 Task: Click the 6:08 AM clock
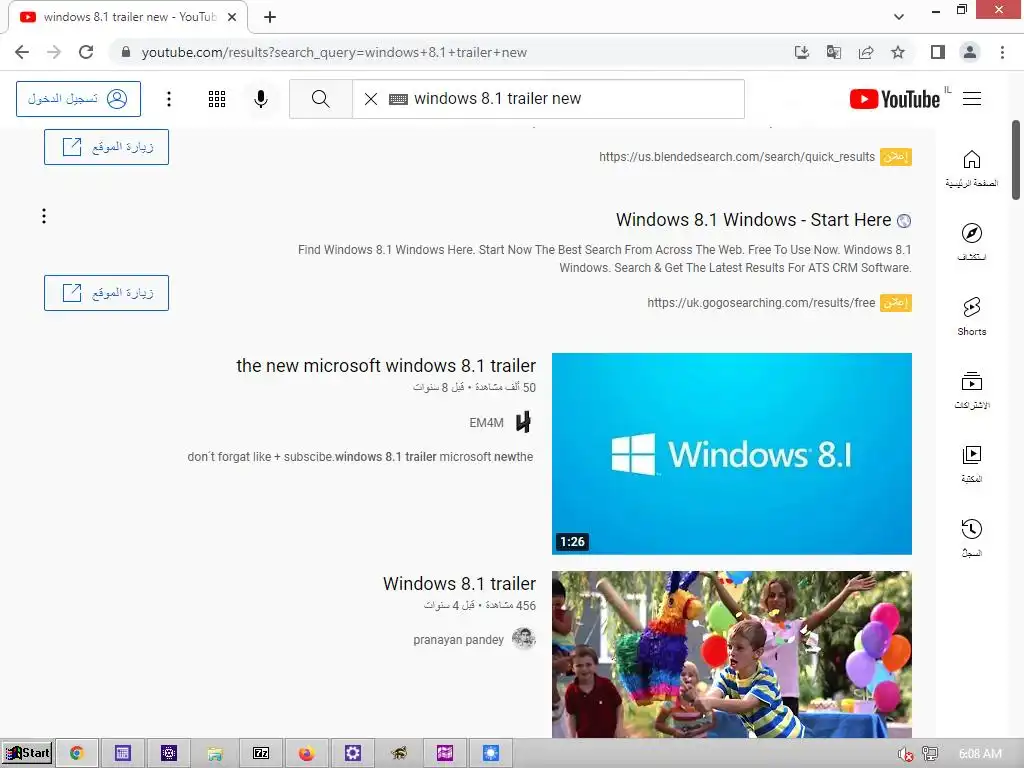point(980,754)
